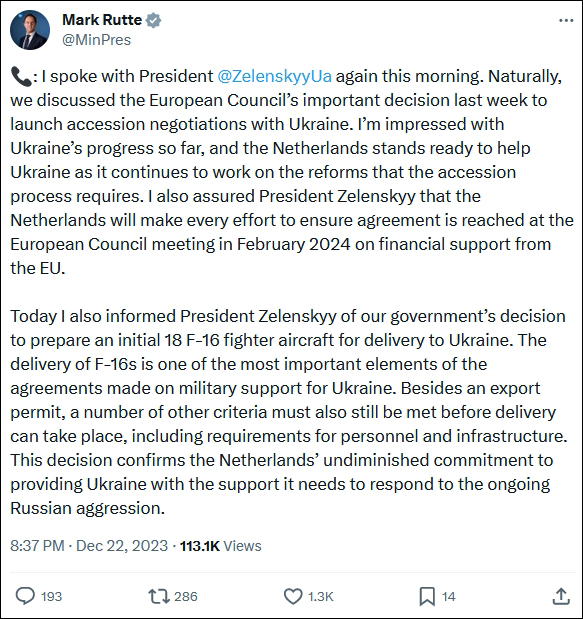583x619 pixels.
Task: Click the share upload icon
Action: coord(561,596)
